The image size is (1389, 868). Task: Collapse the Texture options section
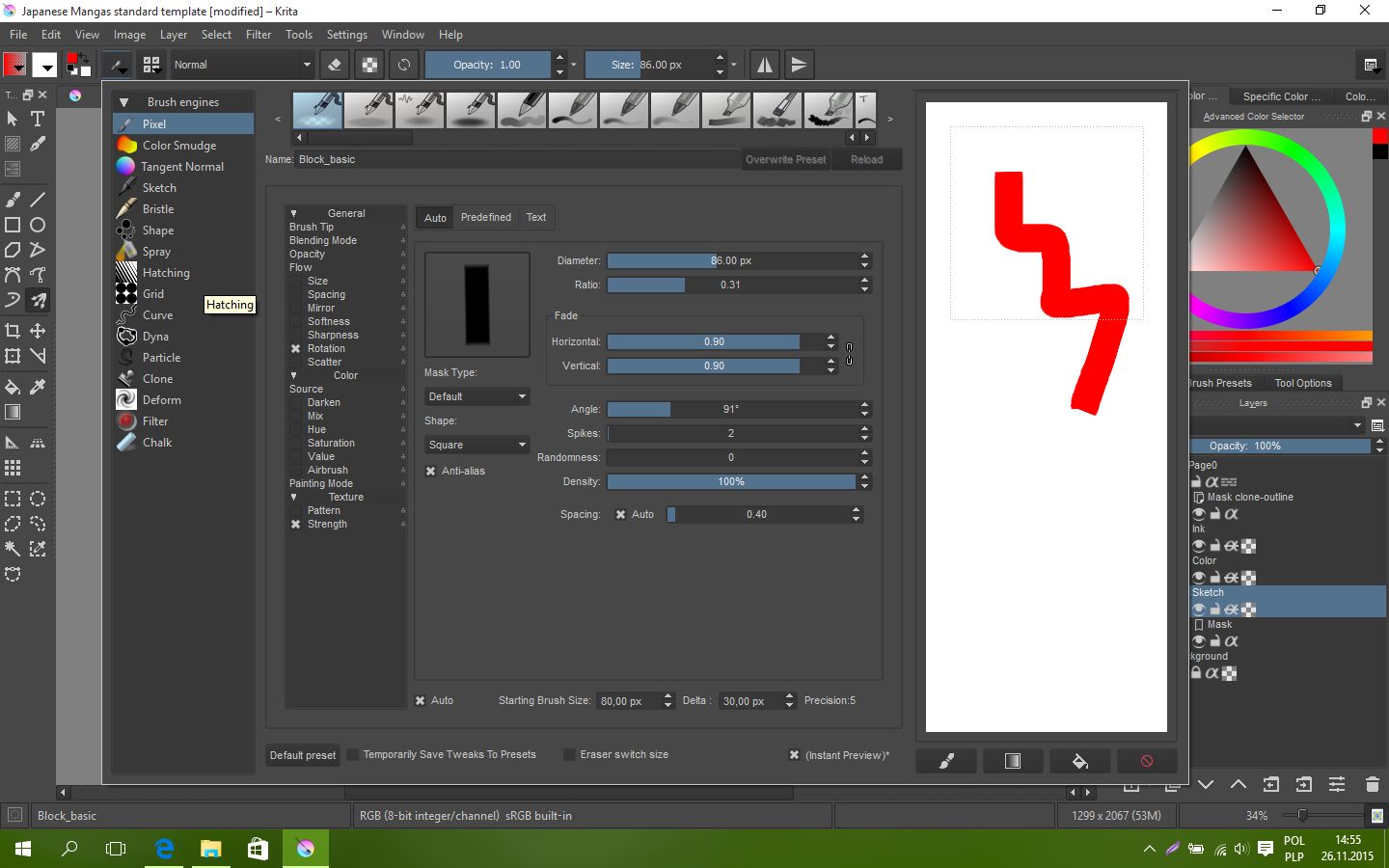coord(293,497)
